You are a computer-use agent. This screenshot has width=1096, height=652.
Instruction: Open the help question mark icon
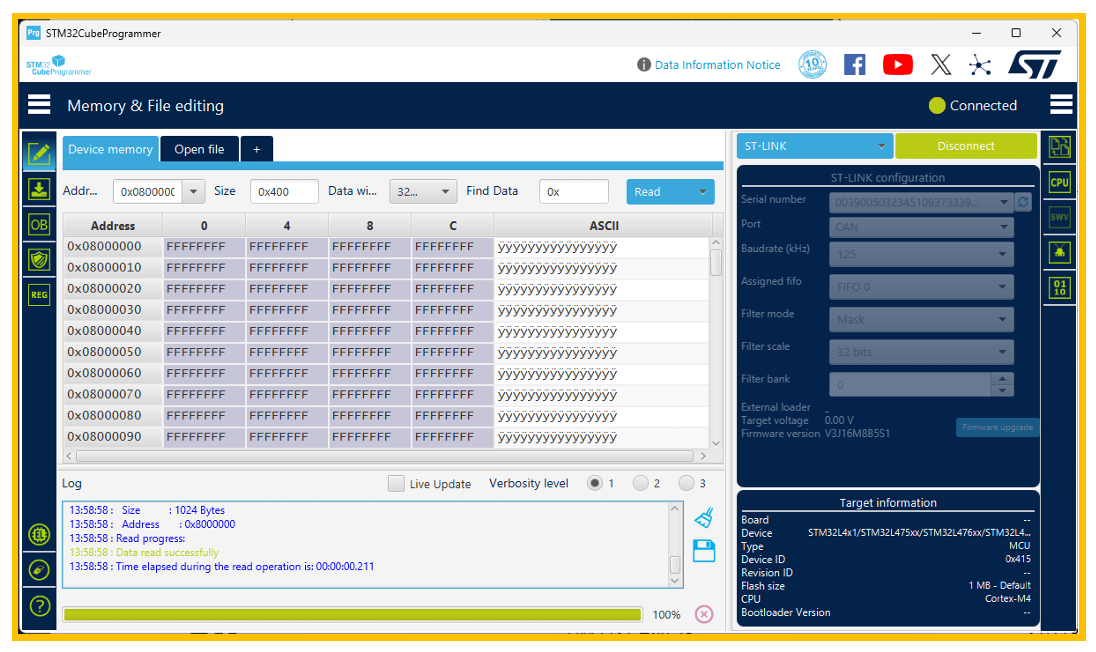click(x=39, y=605)
